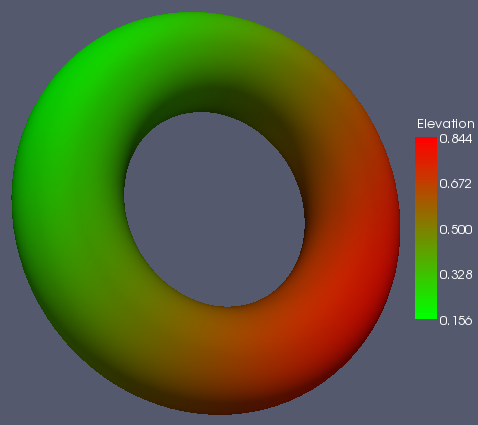Click the 0.844 legend value

tap(456, 139)
